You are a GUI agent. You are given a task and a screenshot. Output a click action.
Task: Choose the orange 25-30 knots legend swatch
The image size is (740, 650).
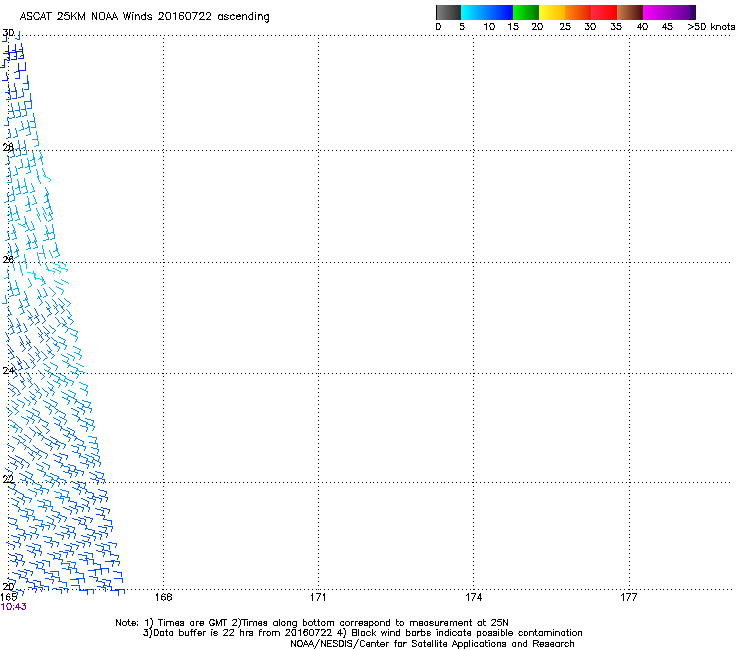(578, 12)
